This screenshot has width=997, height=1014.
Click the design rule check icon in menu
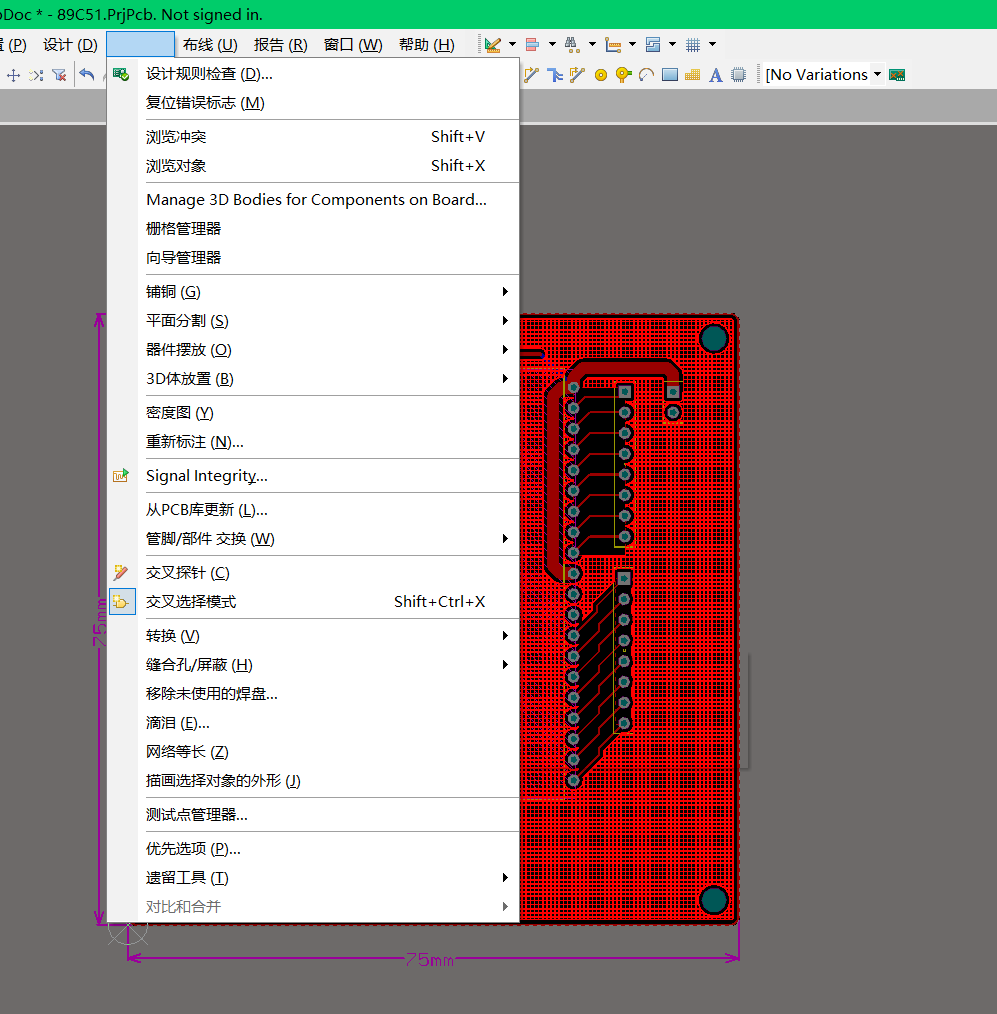coord(121,74)
